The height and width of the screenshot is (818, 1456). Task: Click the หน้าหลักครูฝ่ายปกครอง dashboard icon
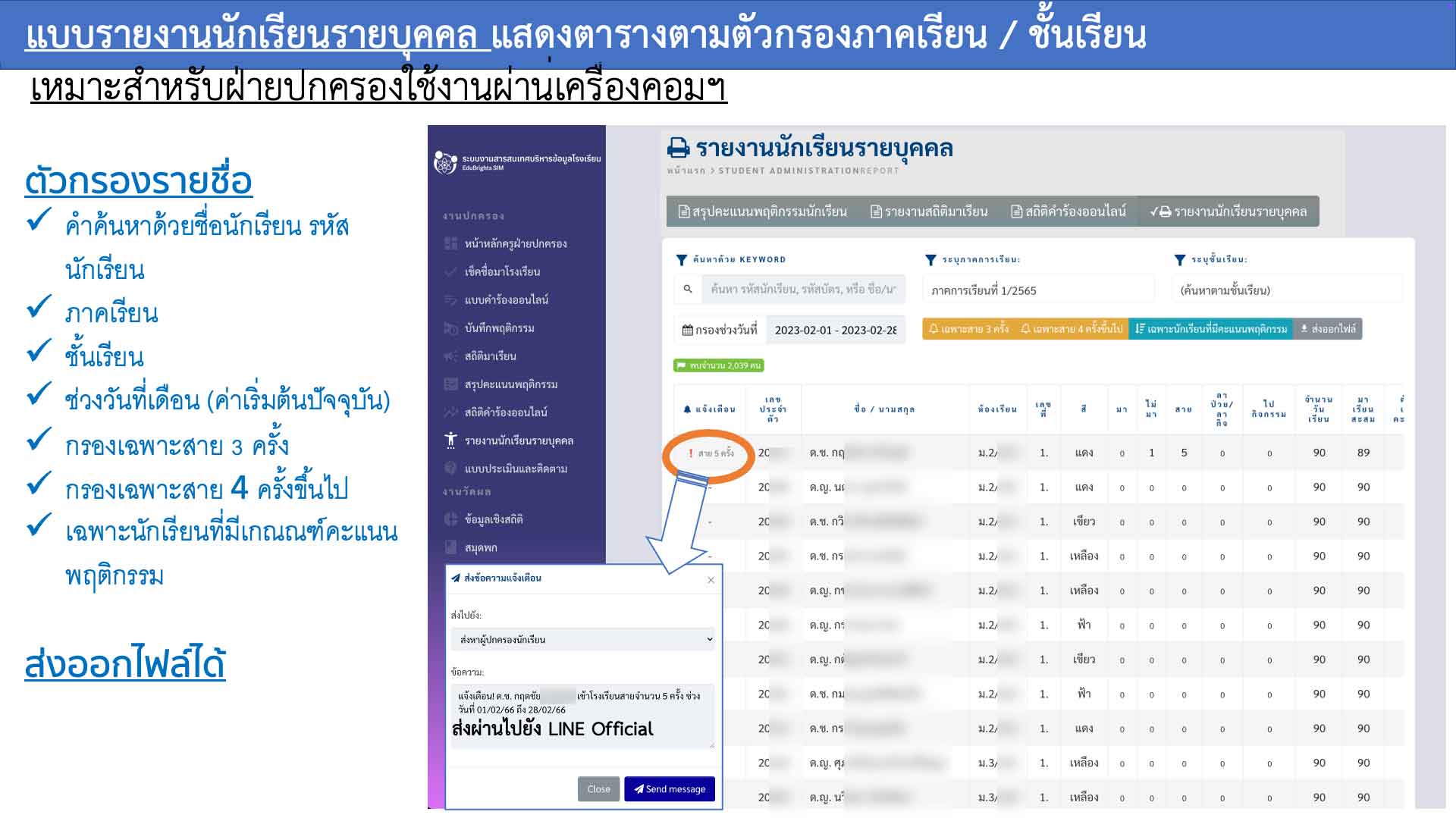(x=451, y=243)
